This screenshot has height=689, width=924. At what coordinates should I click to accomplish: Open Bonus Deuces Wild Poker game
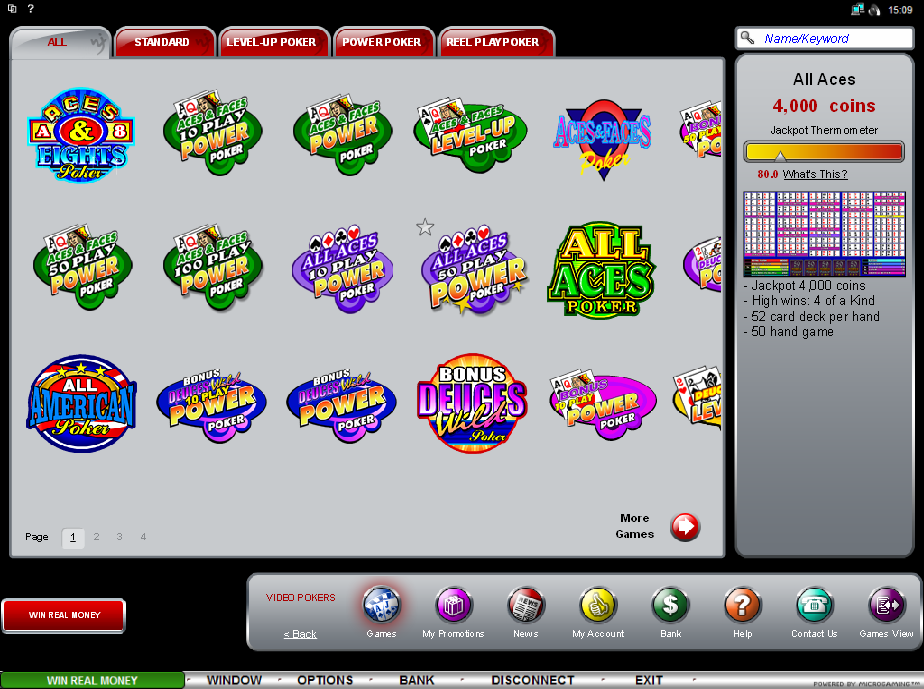[x=471, y=404]
